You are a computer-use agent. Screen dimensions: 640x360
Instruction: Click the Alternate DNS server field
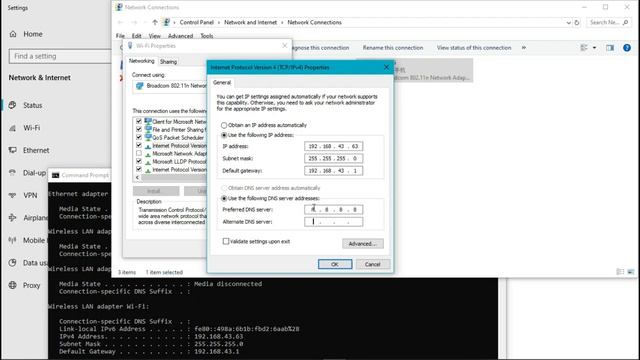[x=333, y=222]
